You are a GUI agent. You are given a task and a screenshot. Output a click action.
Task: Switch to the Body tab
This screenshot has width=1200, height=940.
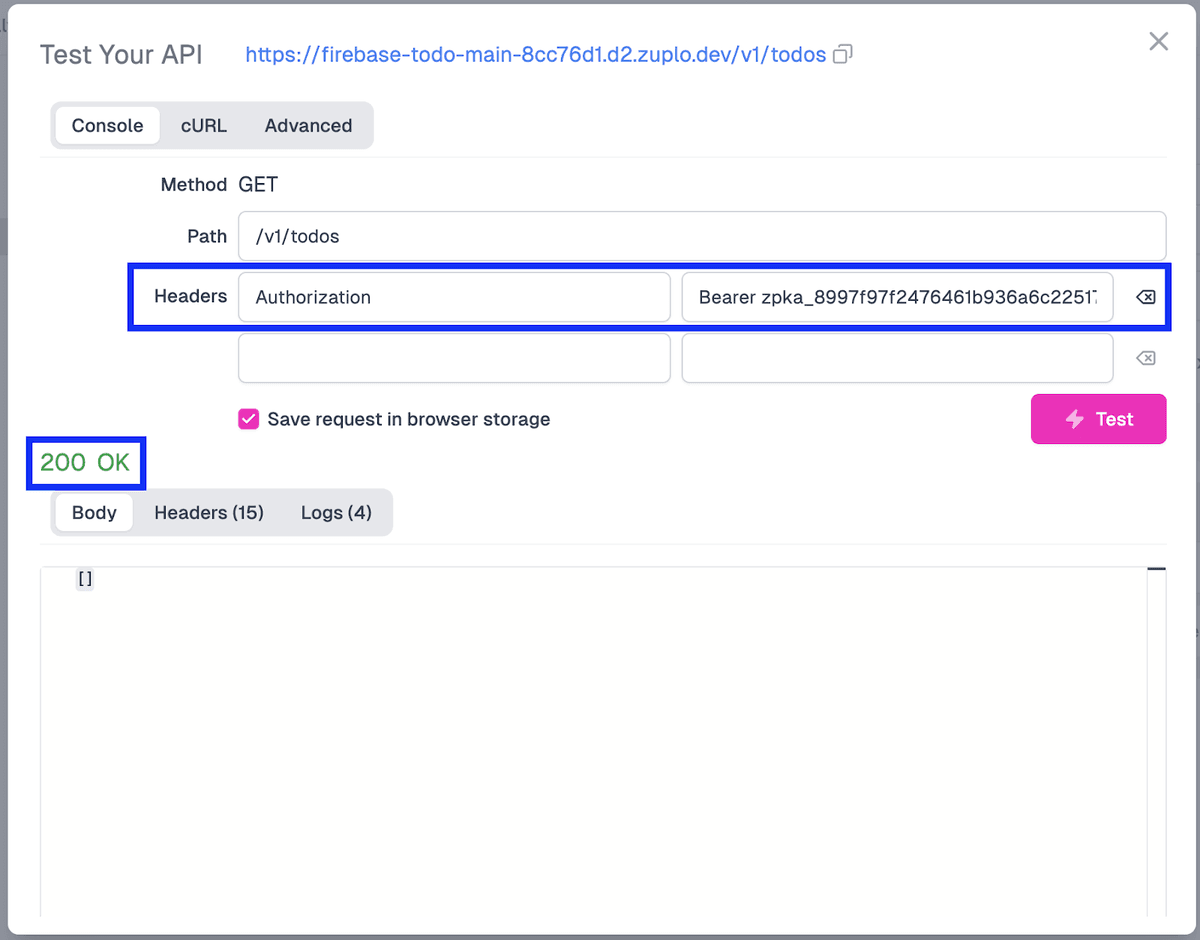pyautogui.click(x=93, y=512)
